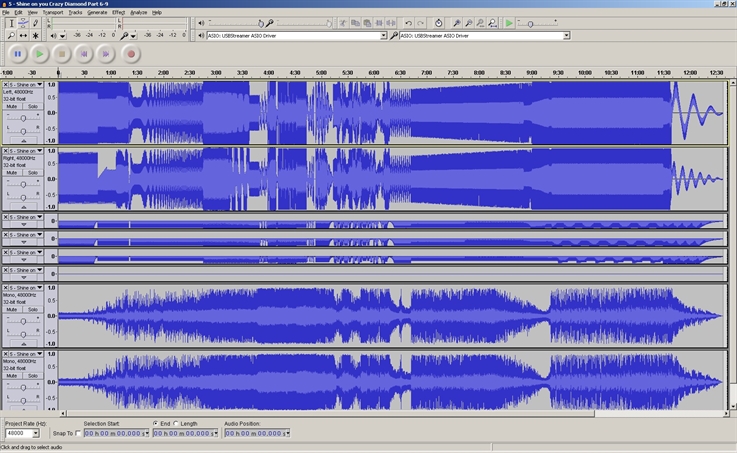
Task: Click the Undo toolbar icon
Action: click(408, 23)
